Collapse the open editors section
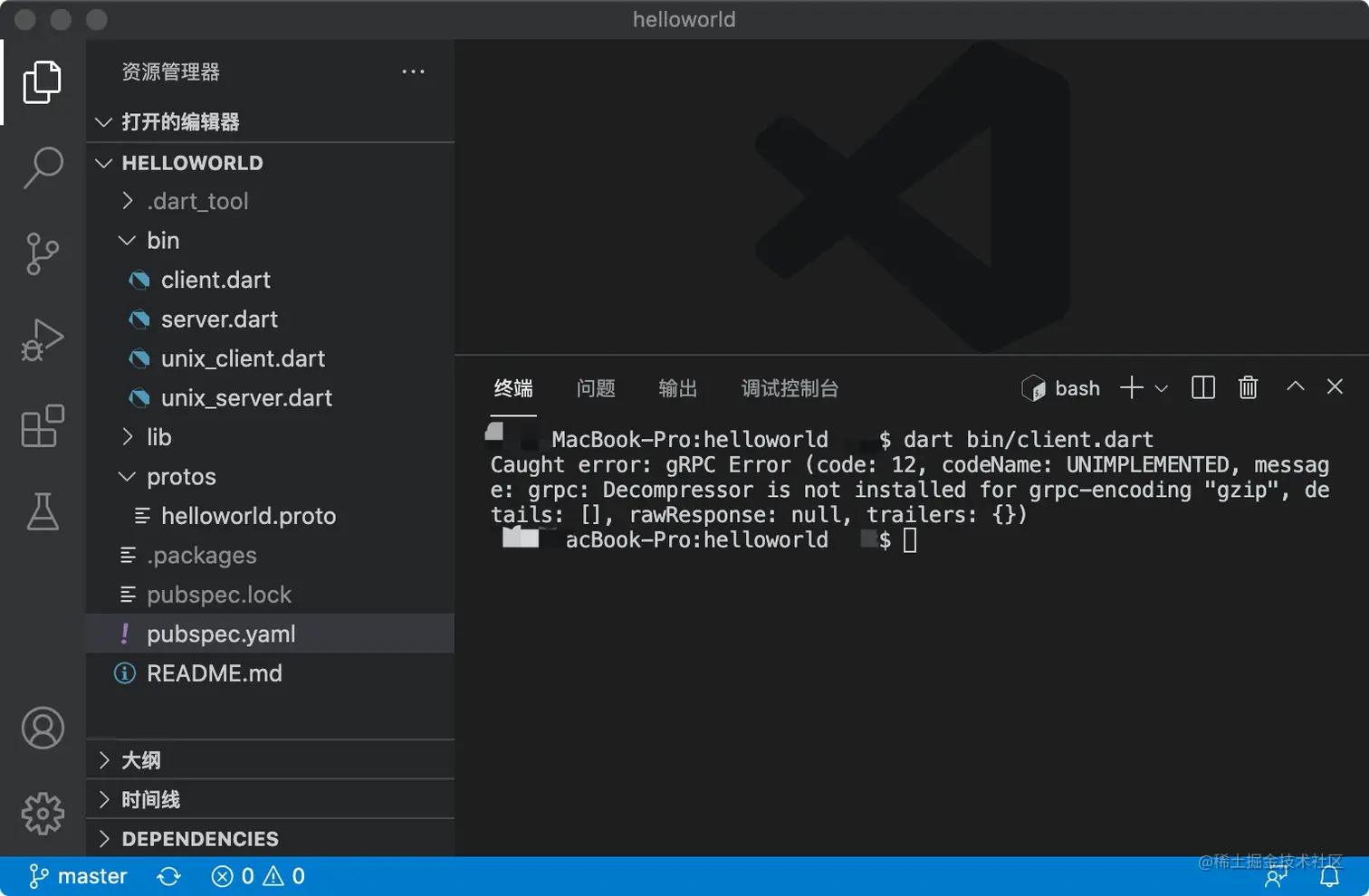Screen dimensions: 1369x896 click(x=270, y=122)
